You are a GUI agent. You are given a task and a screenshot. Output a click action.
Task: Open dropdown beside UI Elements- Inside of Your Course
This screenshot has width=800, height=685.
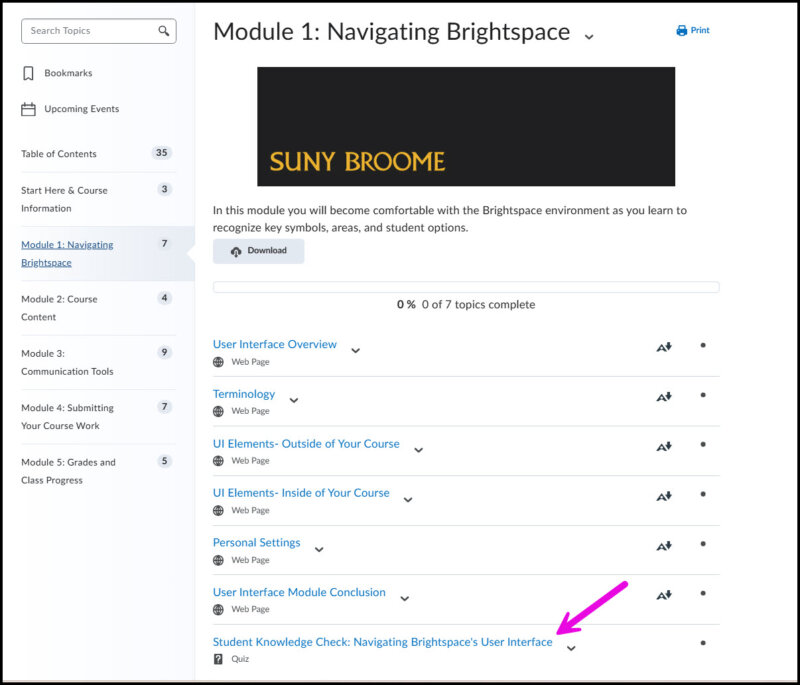(x=408, y=499)
